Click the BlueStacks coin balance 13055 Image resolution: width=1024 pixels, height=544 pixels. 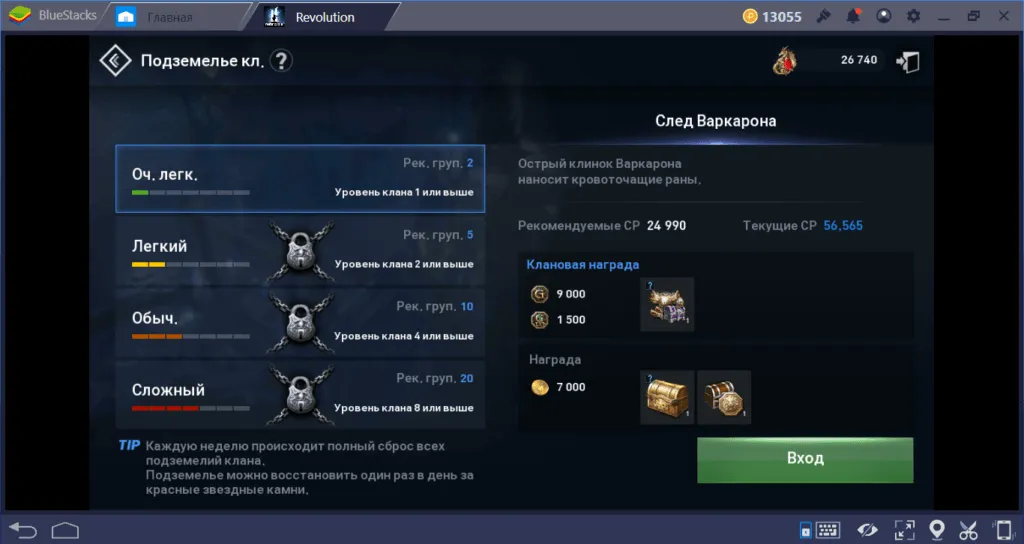pos(773,17)
